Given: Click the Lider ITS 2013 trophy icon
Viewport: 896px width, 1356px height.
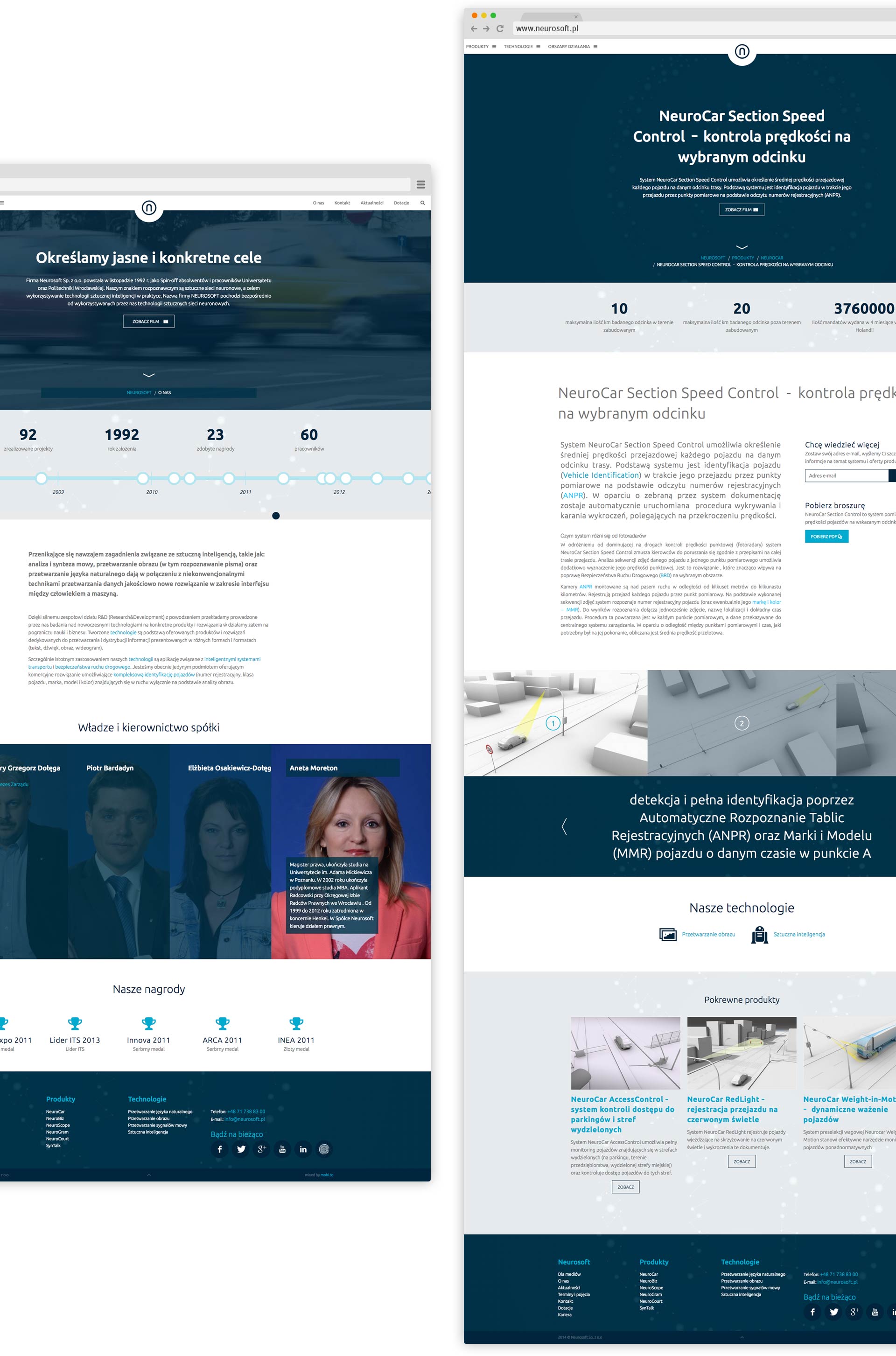Looking at the screenshot, I should [x=75, y=1023].
